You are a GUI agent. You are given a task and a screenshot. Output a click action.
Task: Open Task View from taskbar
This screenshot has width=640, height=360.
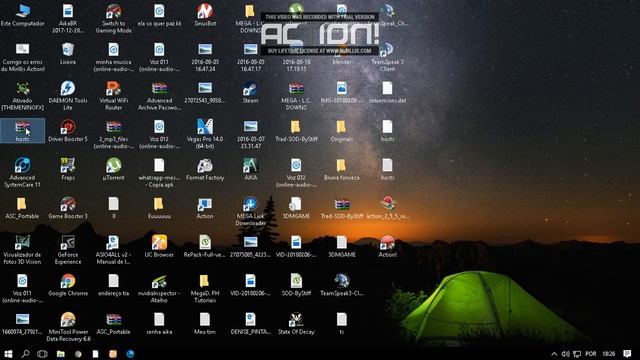click(42, 354)
